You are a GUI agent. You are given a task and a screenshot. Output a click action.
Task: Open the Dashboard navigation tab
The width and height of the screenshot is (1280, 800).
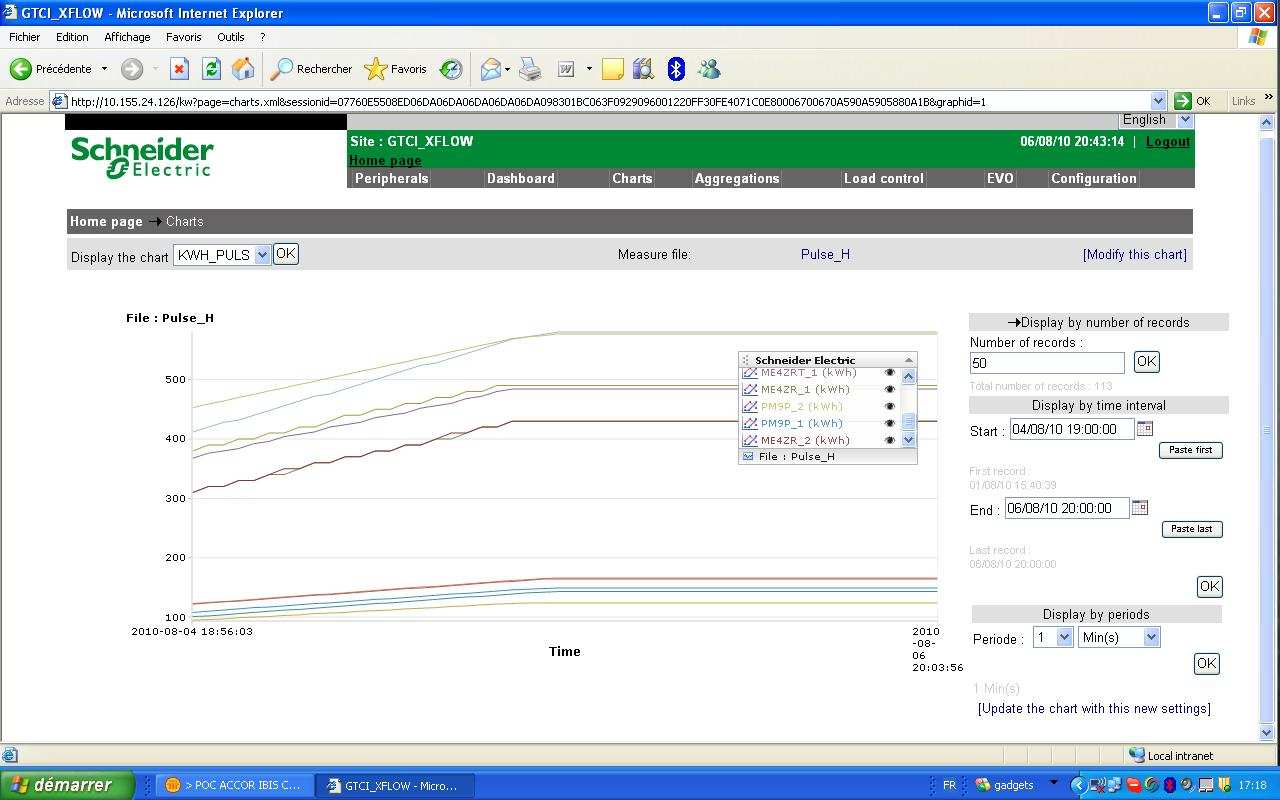coord(520,178)
